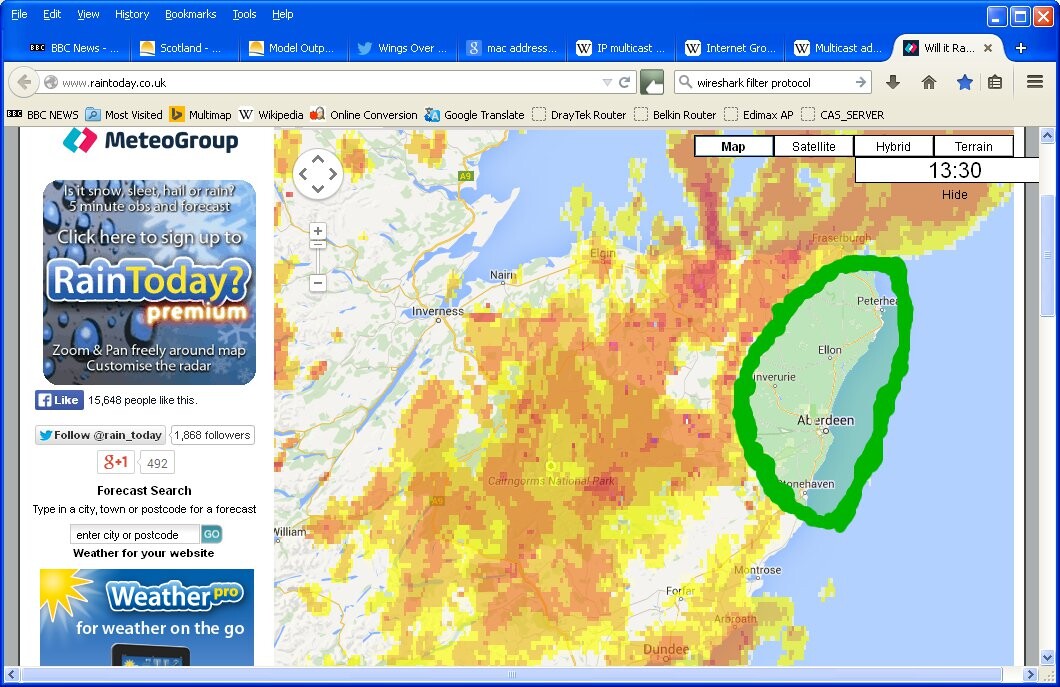The height and width of the screenshot is (687, 1060).
Task: Switch to the BBC News tab
Action: tap(74, 48)
